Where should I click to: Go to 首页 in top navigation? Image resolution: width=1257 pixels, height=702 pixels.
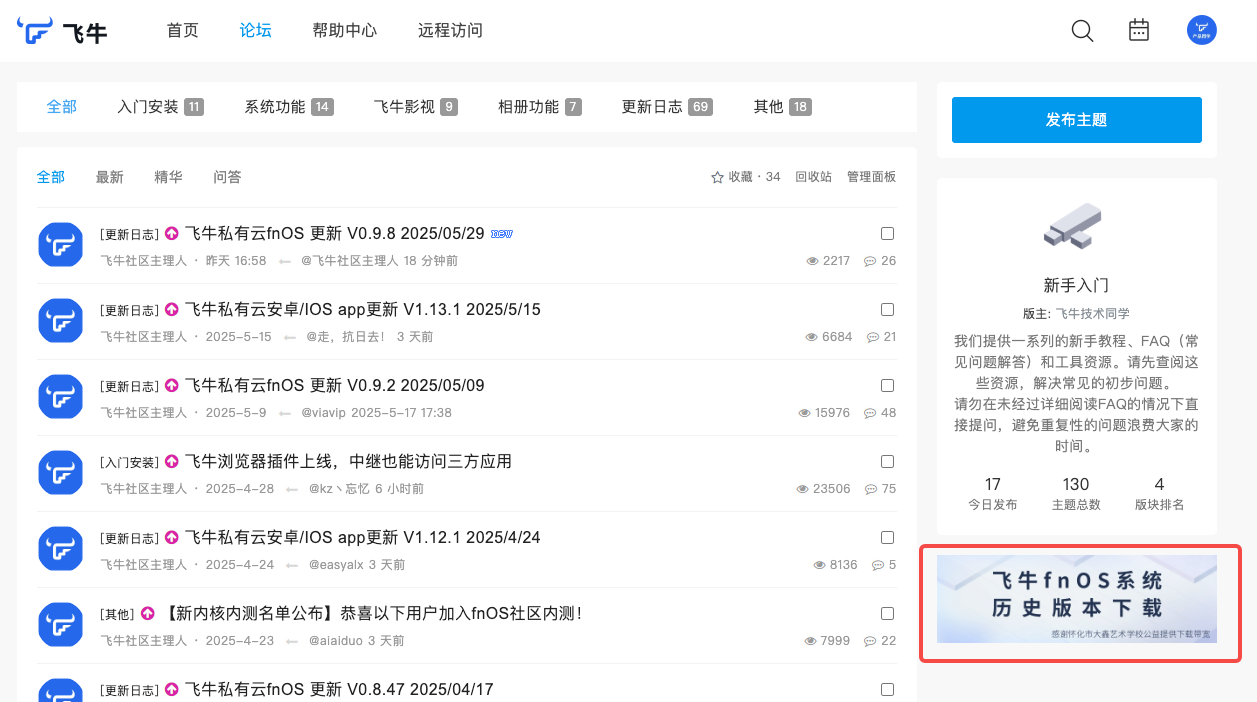tap(183, 30)
